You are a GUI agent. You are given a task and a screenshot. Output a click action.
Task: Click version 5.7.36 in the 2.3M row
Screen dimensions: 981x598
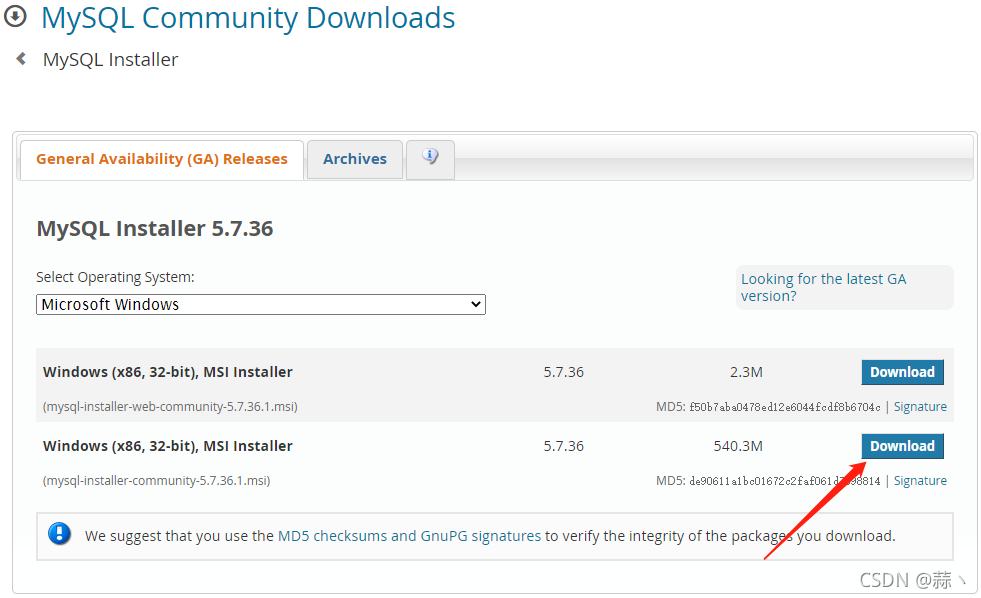click(x=563, y=372)
